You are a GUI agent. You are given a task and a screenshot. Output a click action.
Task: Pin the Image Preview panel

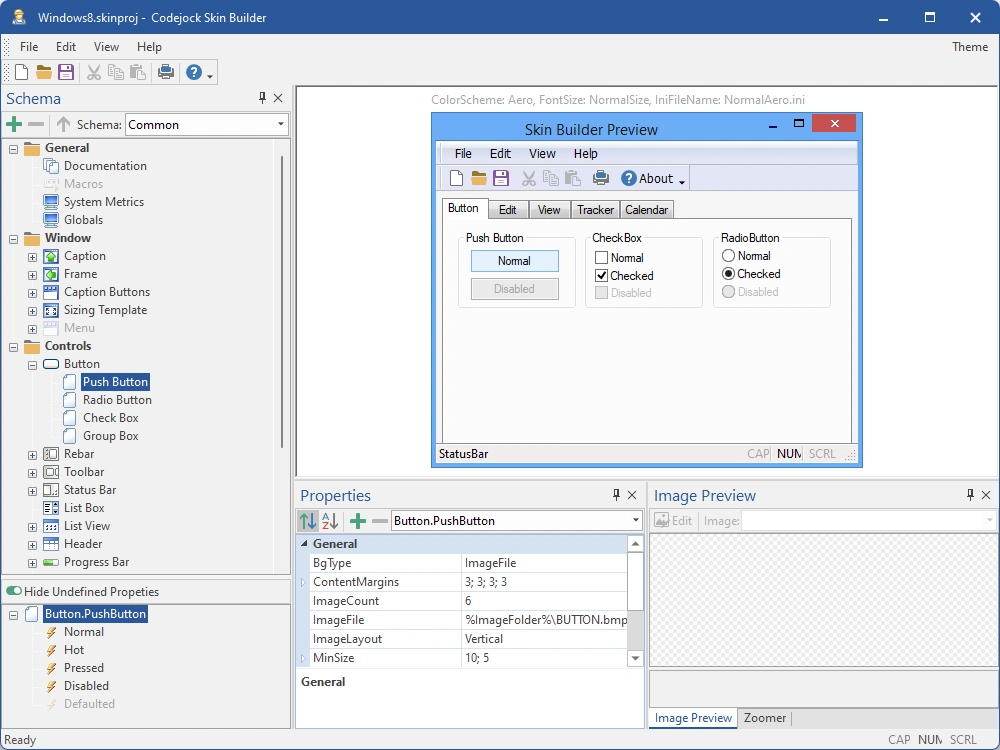[970, 494]
